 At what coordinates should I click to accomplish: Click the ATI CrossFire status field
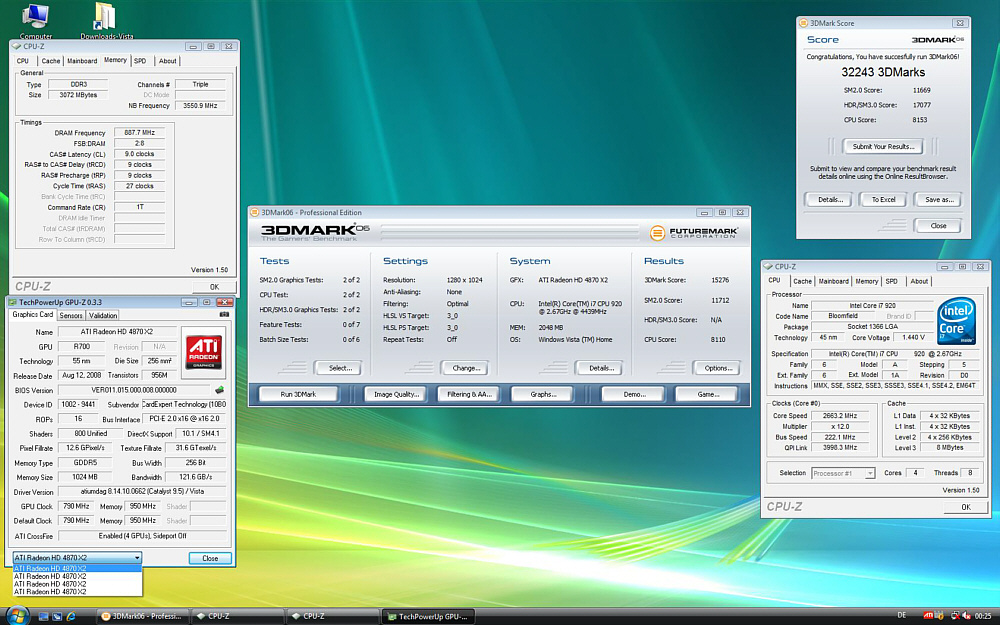[x=142, y=536]
